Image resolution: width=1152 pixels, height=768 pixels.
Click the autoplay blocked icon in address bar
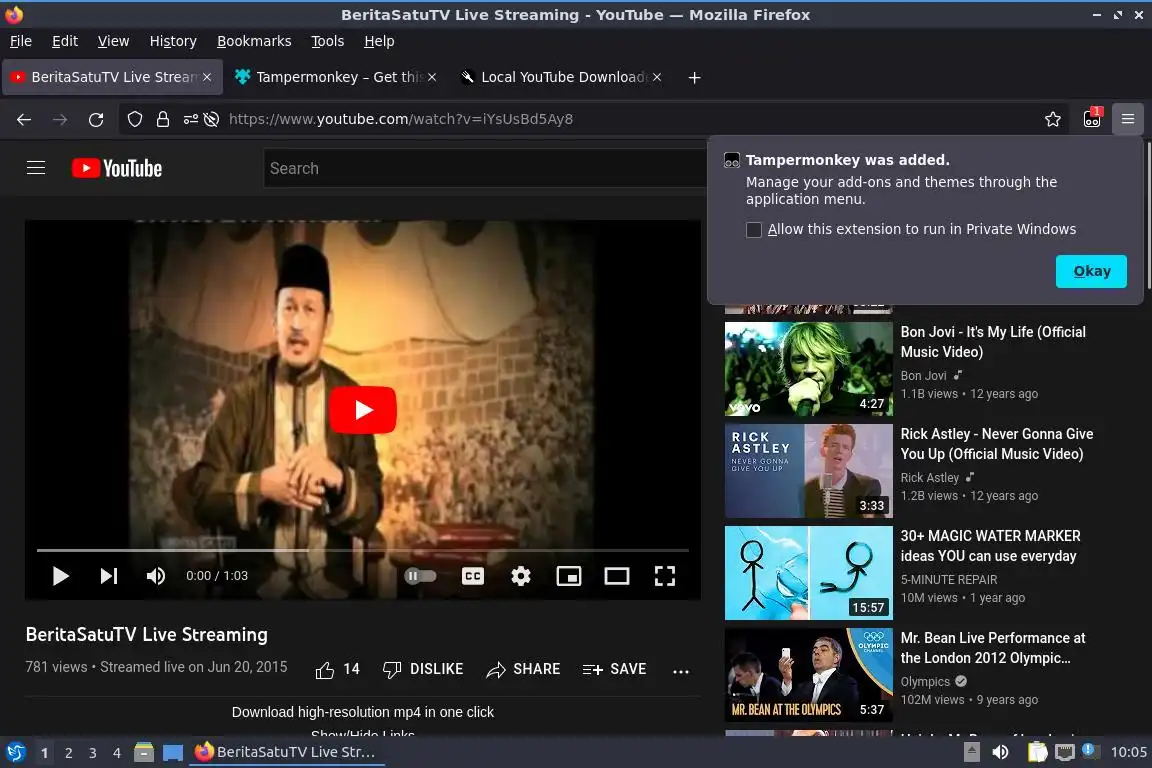click(x=212, y=119)
